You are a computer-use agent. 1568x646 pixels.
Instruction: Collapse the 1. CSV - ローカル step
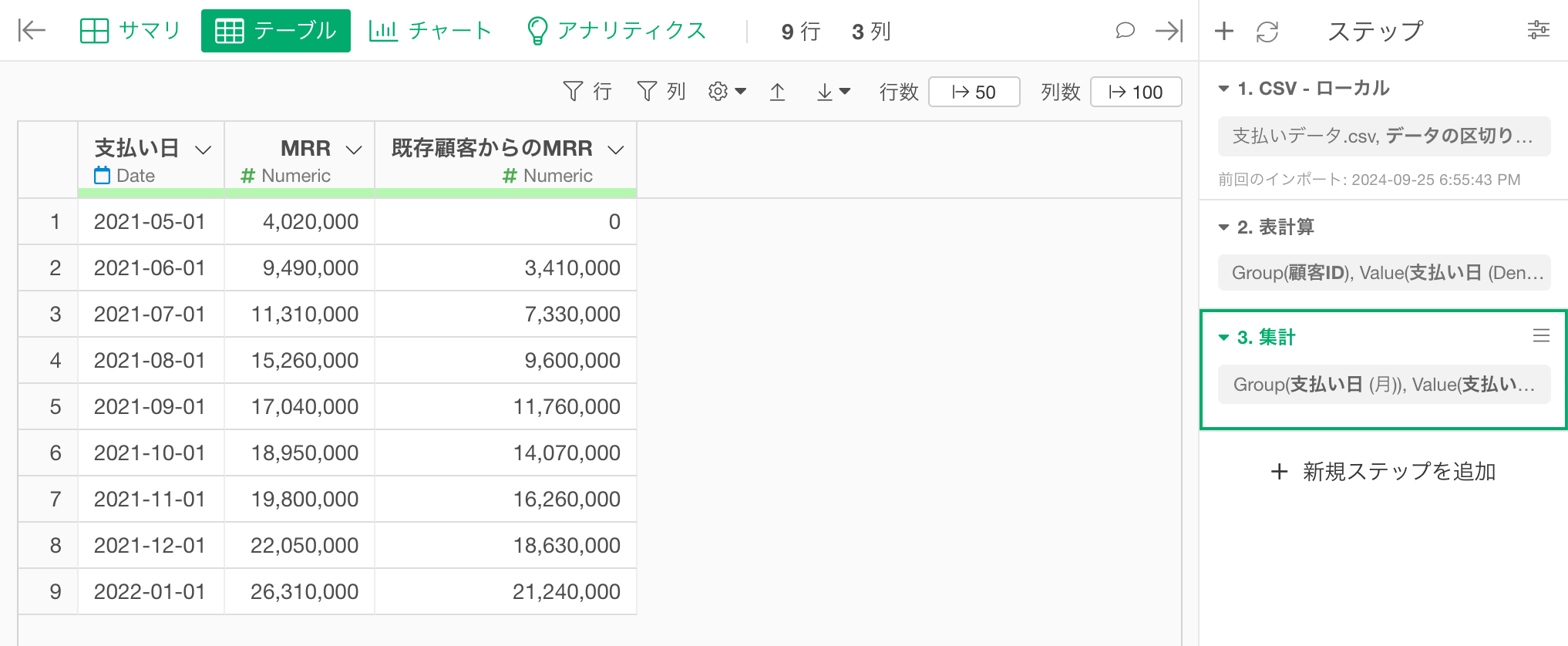coord(1223,89)
